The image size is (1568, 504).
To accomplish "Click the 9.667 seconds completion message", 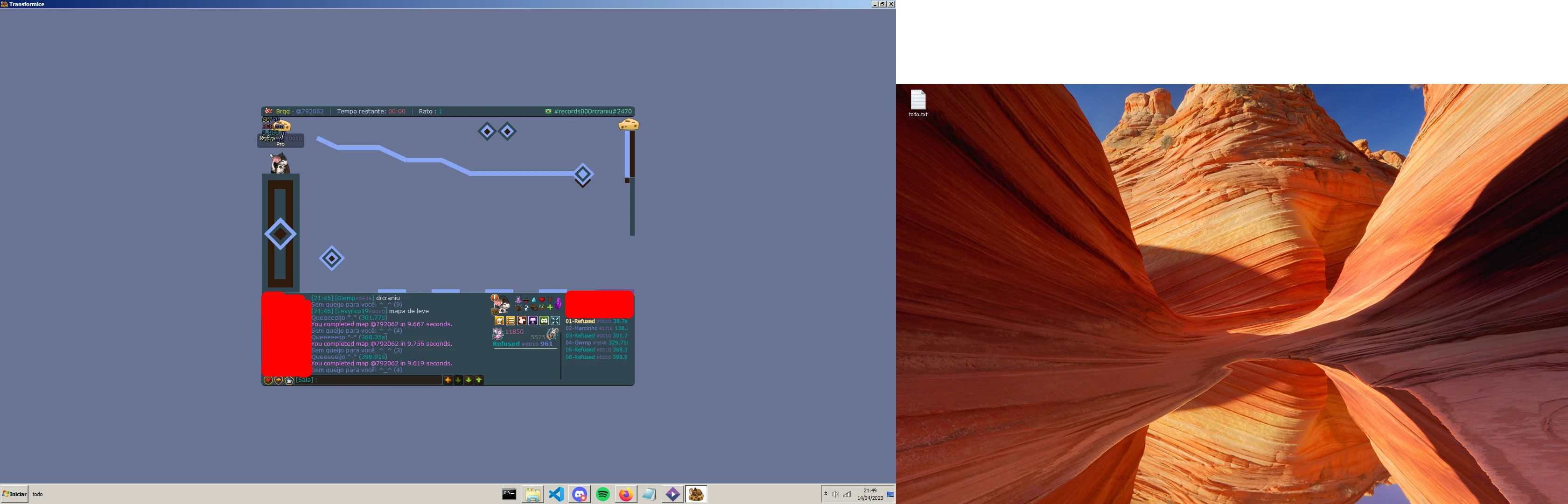I will click(382, 324).
